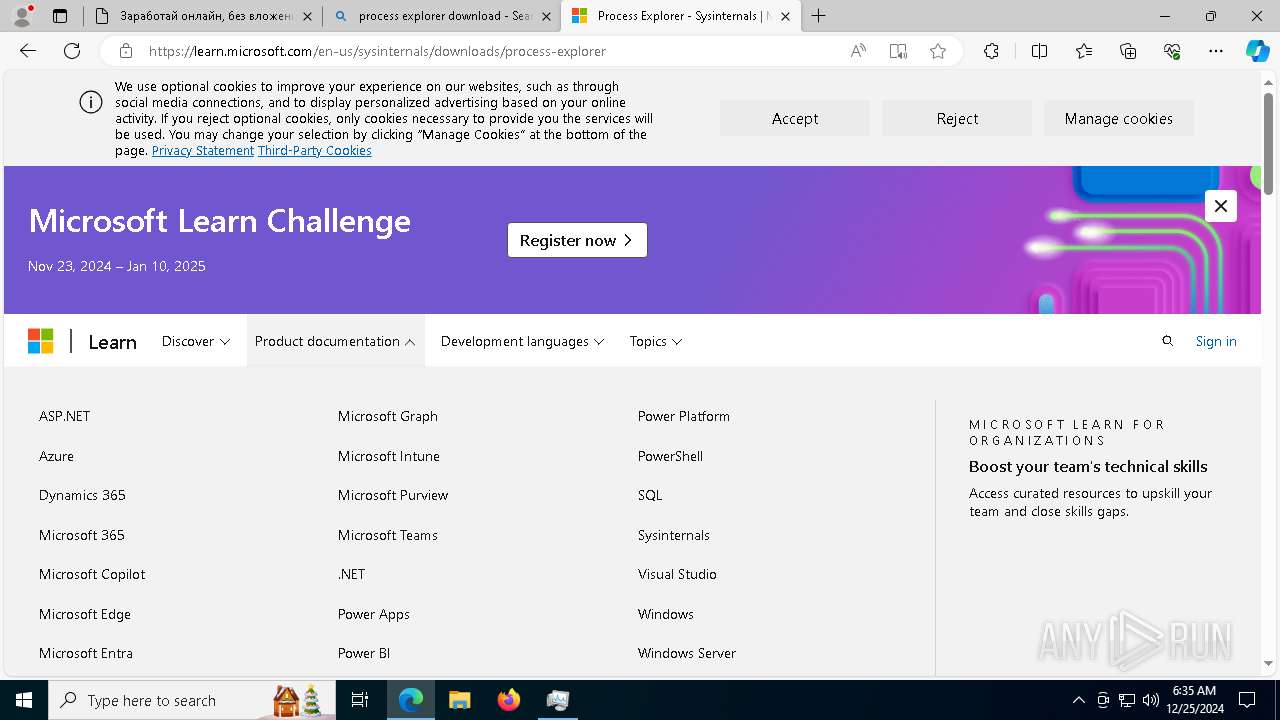The image size is (1280, 720).
Task: Open Windows Server documentation link
Action: pos(687,653)
